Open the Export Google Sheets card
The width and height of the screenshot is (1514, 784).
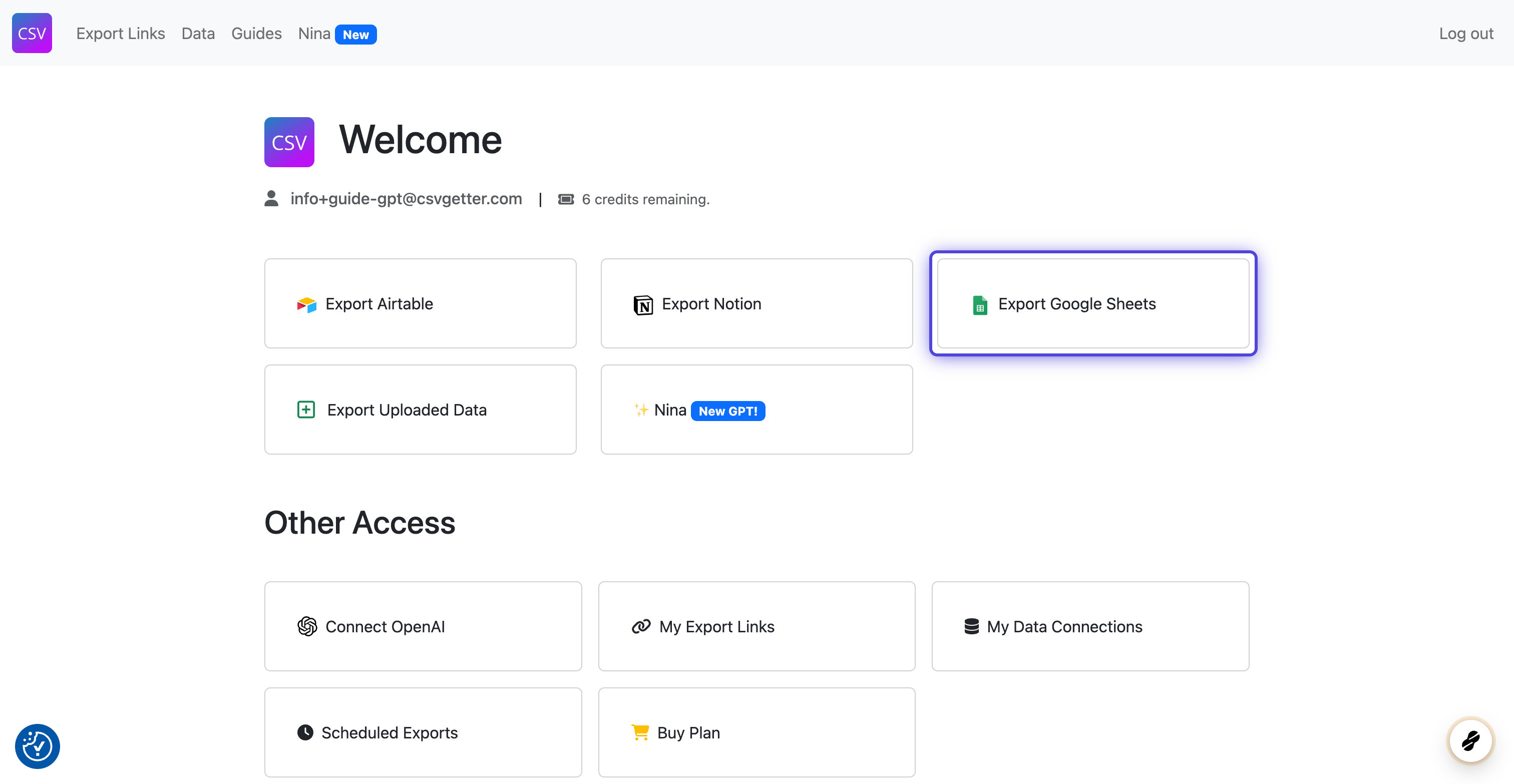click(x=1093, y=303)
